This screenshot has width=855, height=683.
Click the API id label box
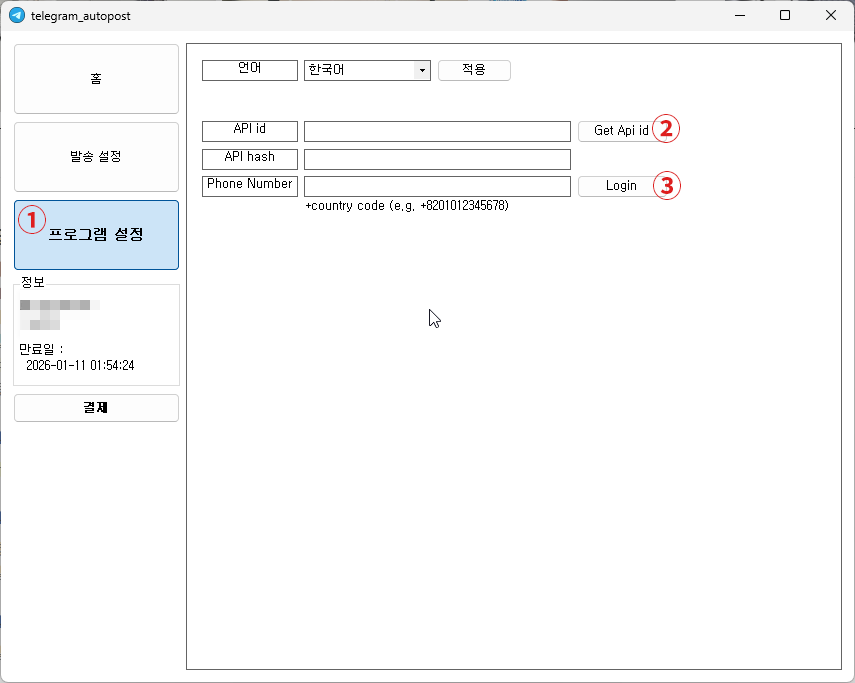pyautogui.click(x=249, y=131)
